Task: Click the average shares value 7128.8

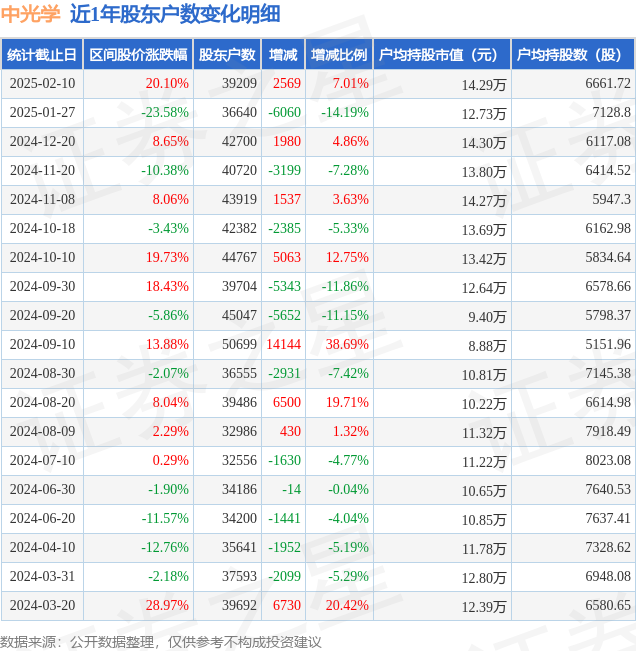Action: [612, 113]
